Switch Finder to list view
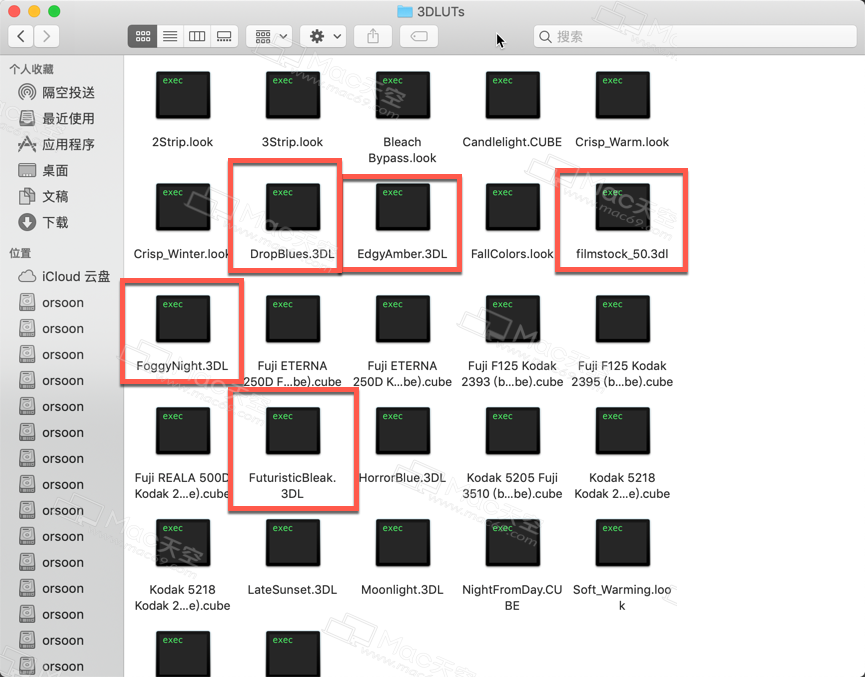The height and width of the screenshot is (677, 865). coord(170,36)
